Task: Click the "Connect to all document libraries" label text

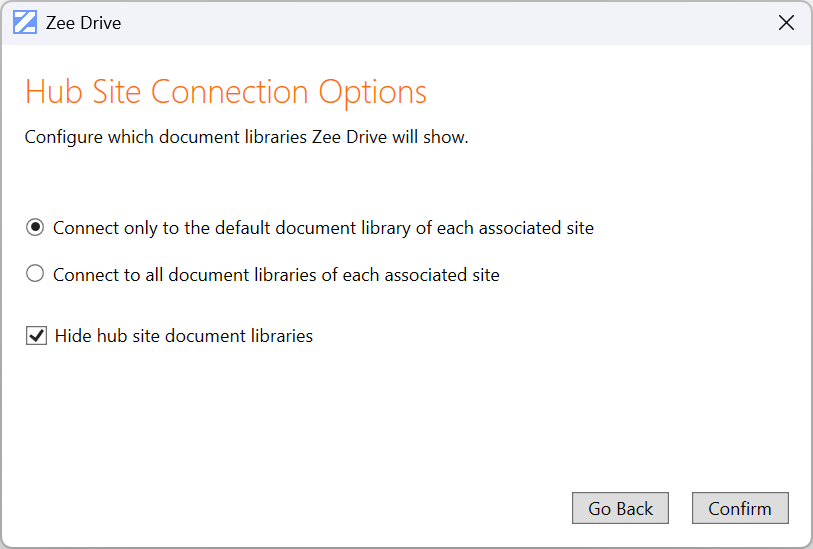Action: (276, 274)
